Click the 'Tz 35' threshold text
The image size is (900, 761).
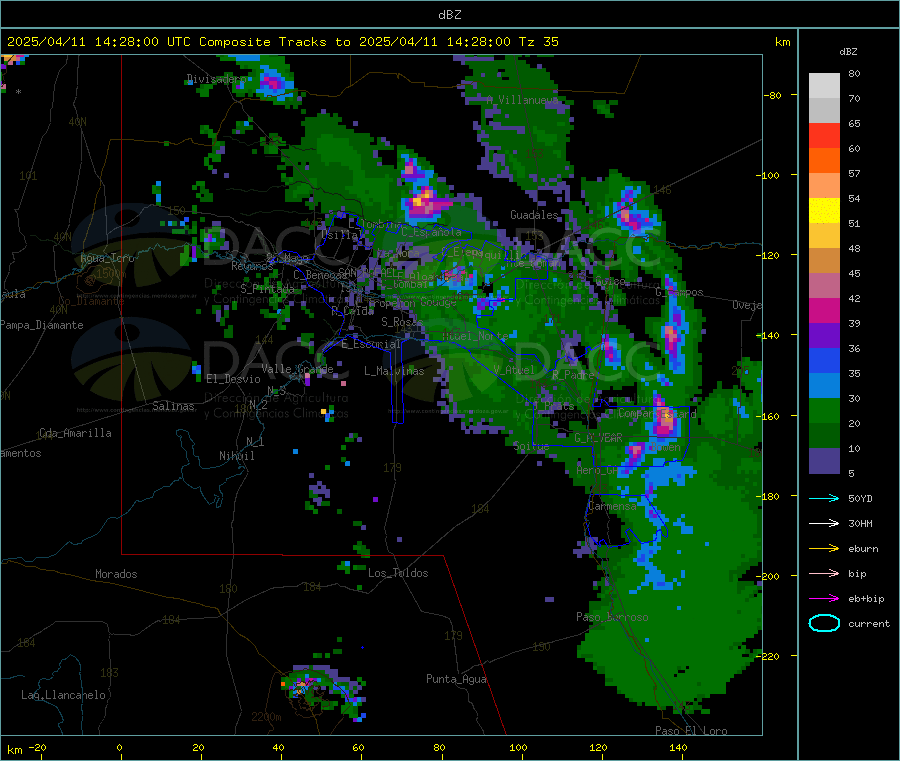tap(538, 42)
